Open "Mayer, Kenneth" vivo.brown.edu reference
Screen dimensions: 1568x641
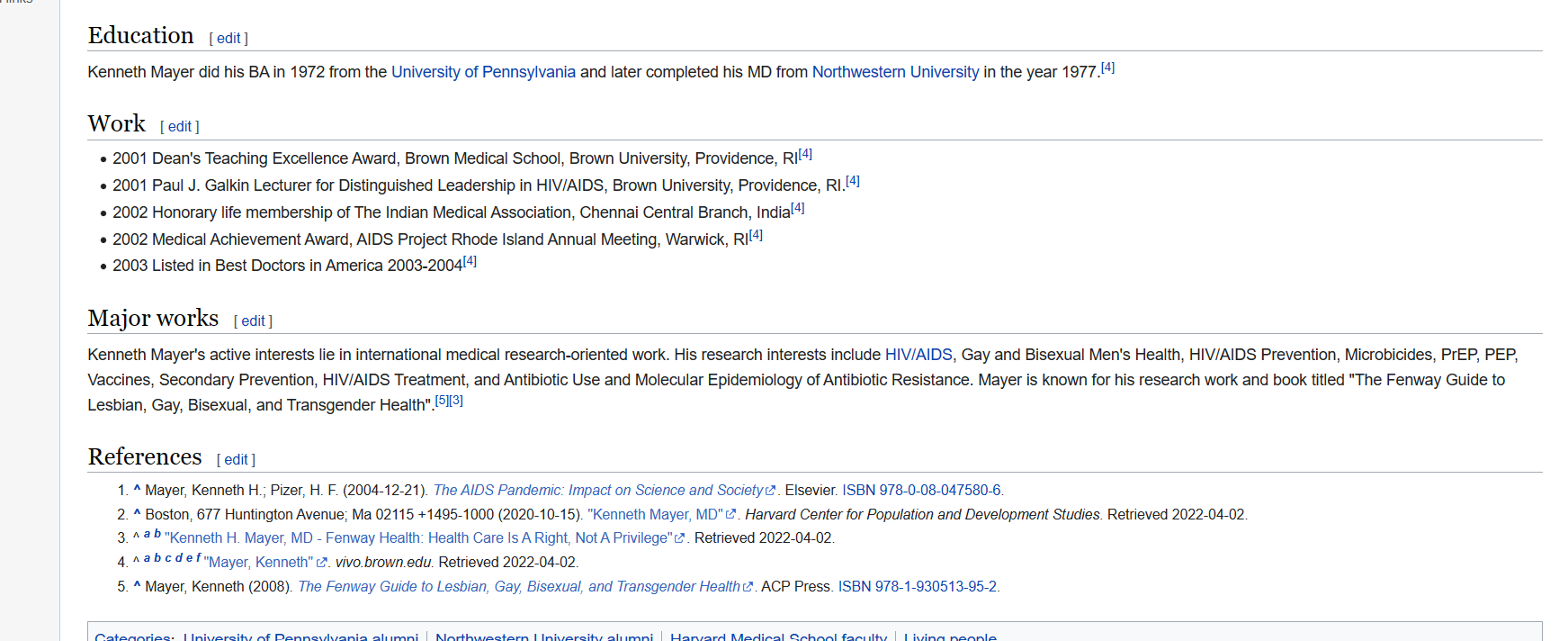click(x=258, y=563)
